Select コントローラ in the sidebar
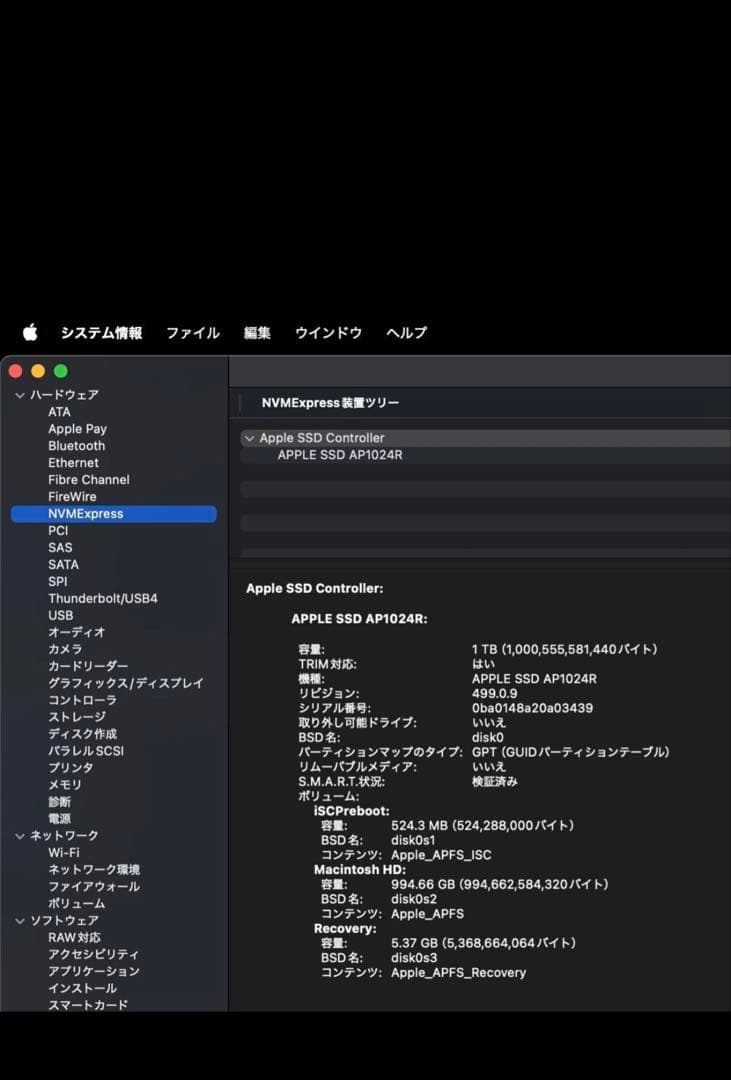731x1080 pixels. click(83, 700)
